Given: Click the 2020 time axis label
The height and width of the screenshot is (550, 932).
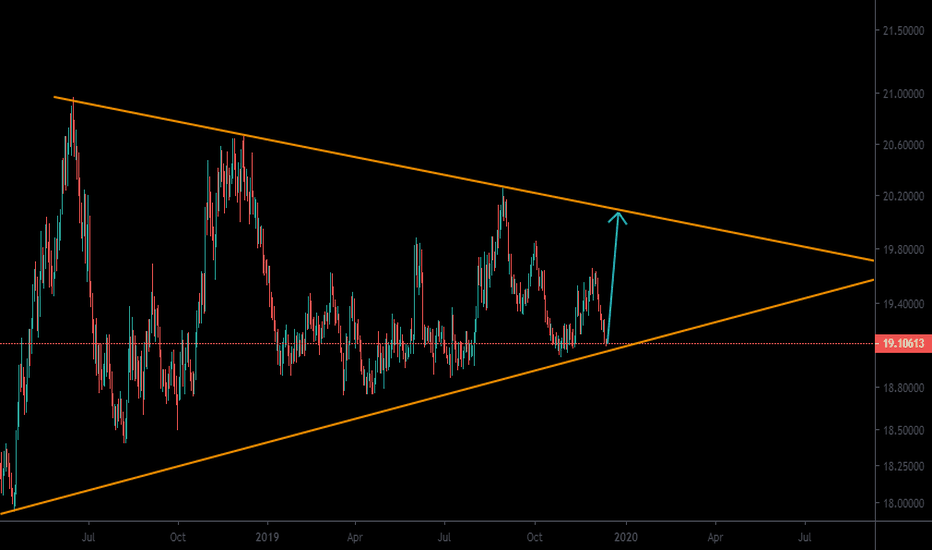Looking at the screenshot, I should coord(625,538).
